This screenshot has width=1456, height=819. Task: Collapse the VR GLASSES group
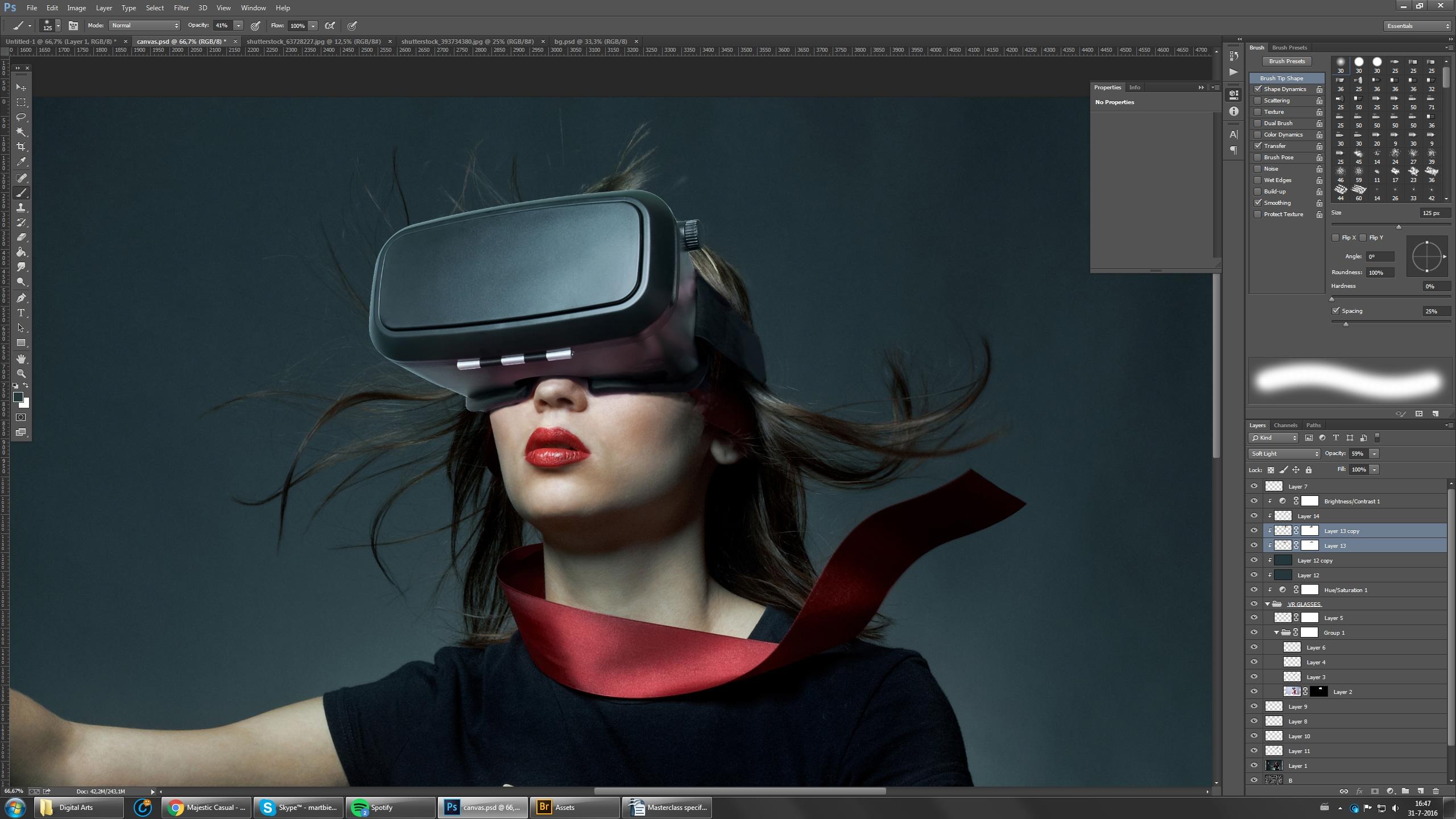(1268, 604)
